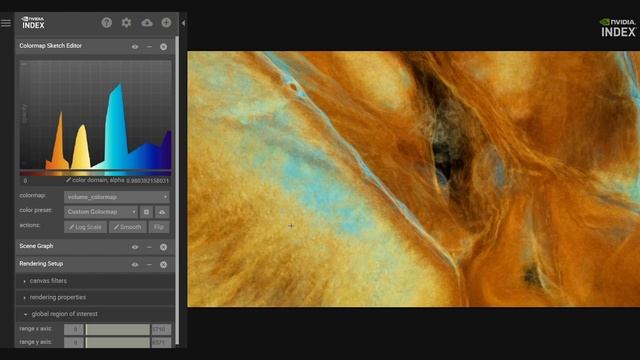This screenshot has height=360, width=640.
Task: Toggle visibility of Rendering Setup panel
Action: (x=135, y=264)
